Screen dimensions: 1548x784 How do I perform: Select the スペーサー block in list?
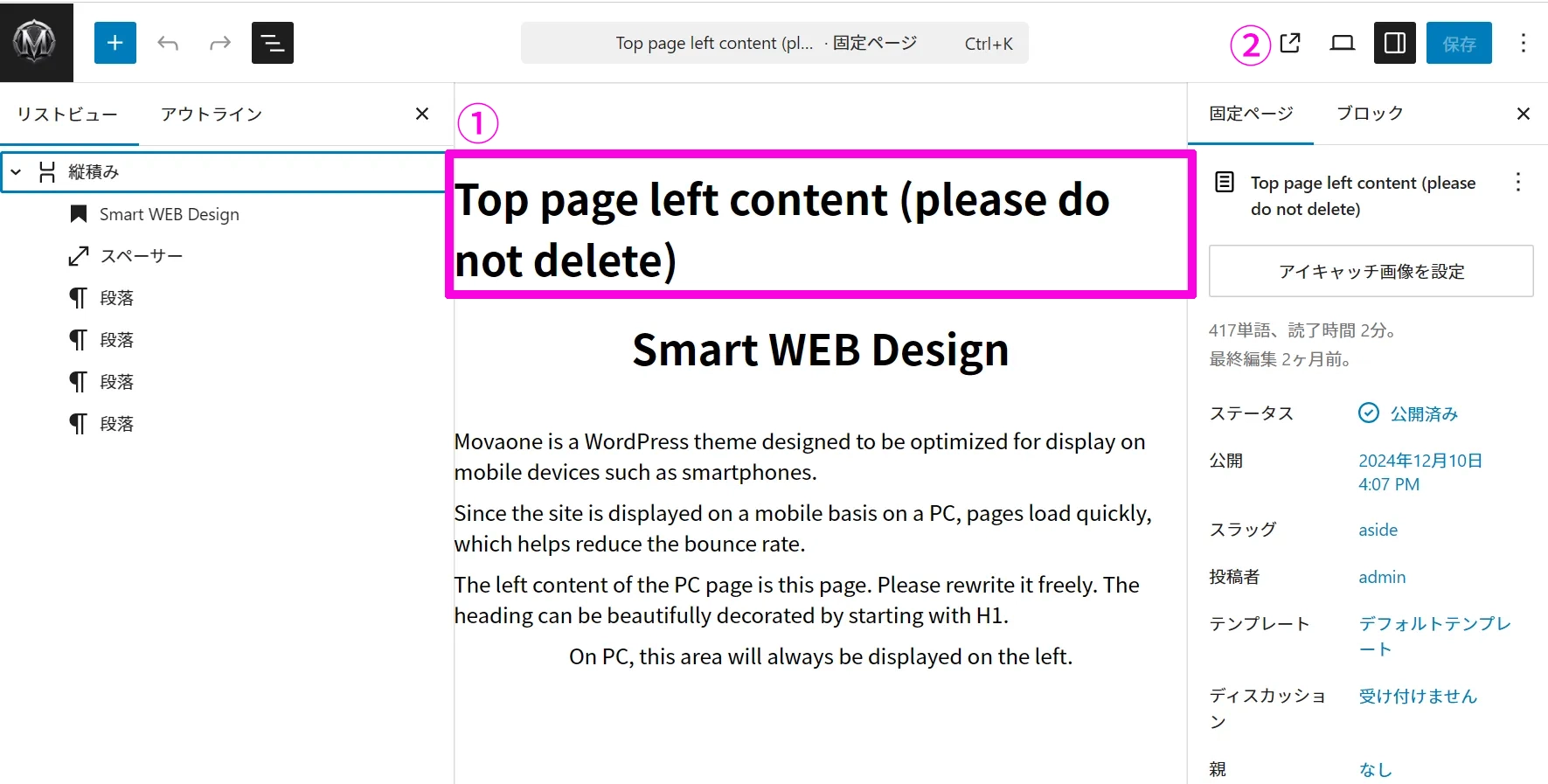pyautogui.click(x=141, y=256)
